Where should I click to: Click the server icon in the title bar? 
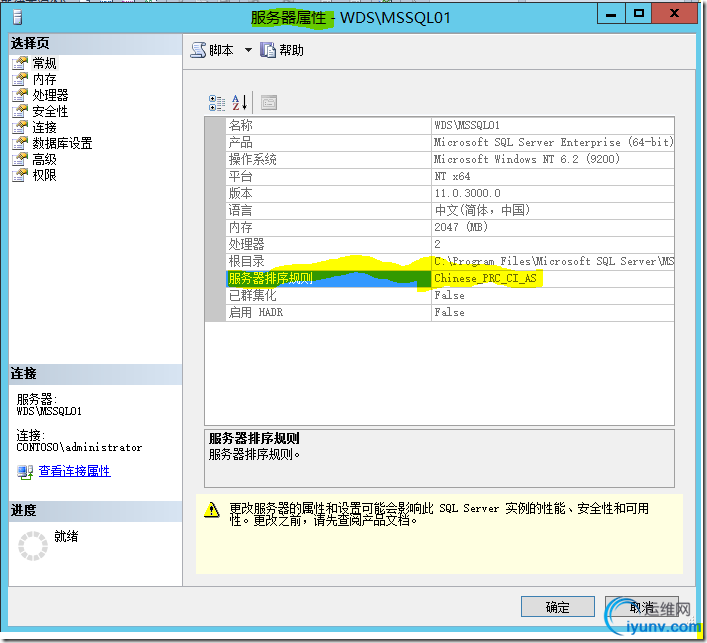tap(18, 18)
